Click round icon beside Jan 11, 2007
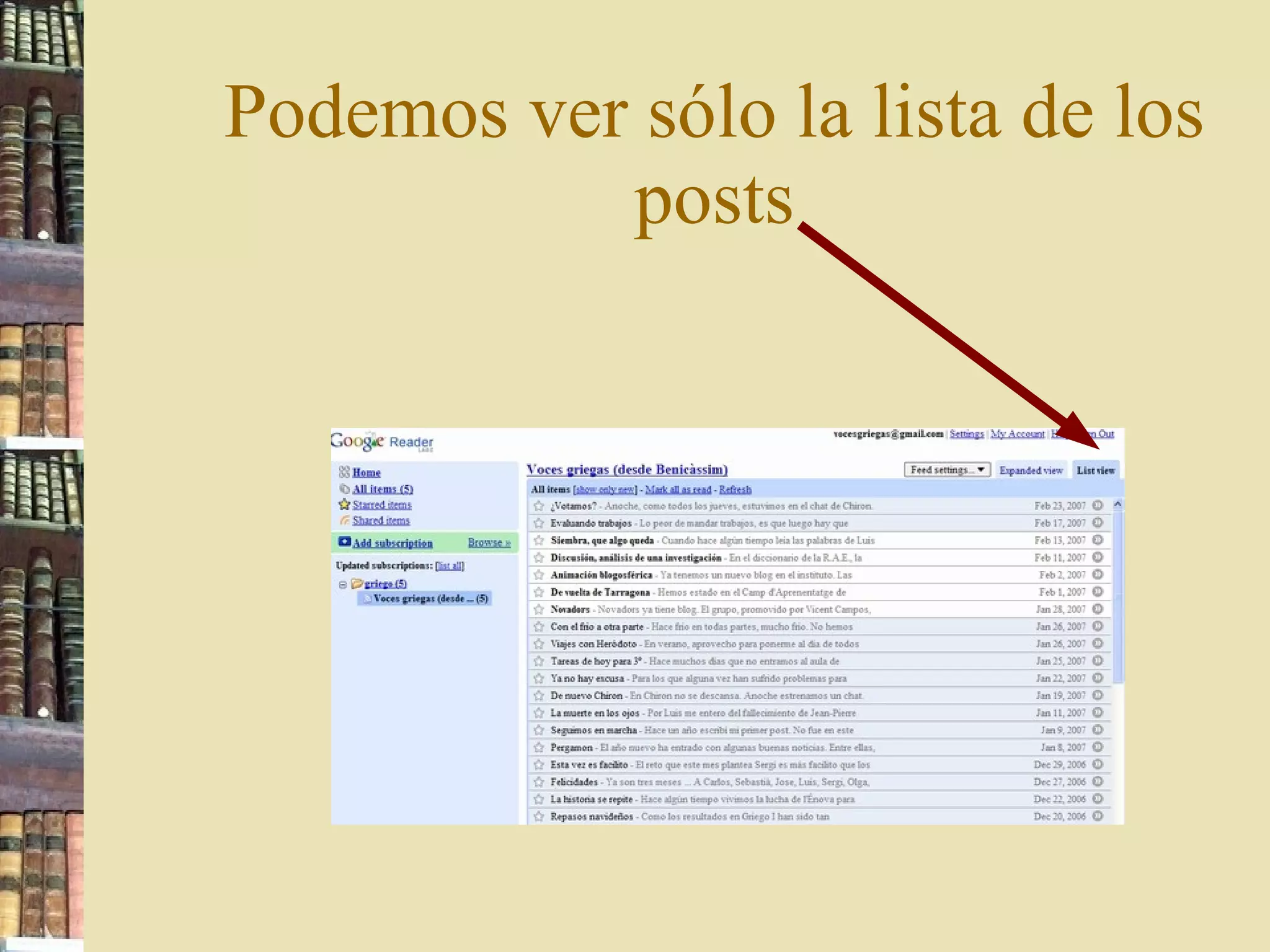1270x952 pixels. coord(1098,712)
